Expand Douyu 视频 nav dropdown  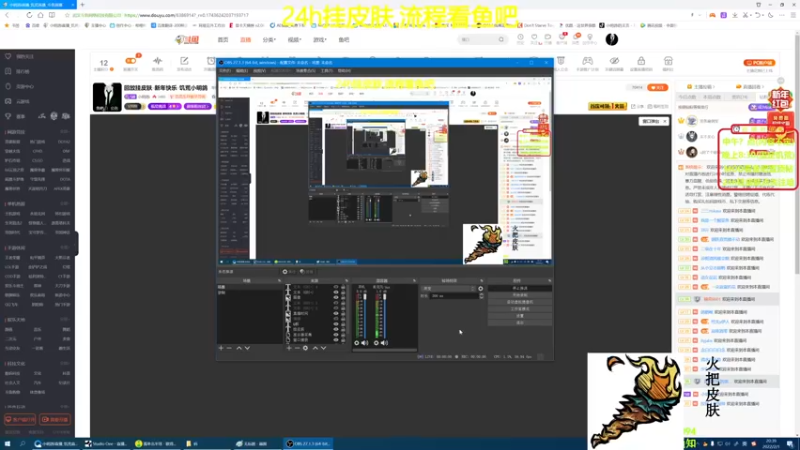294,40
